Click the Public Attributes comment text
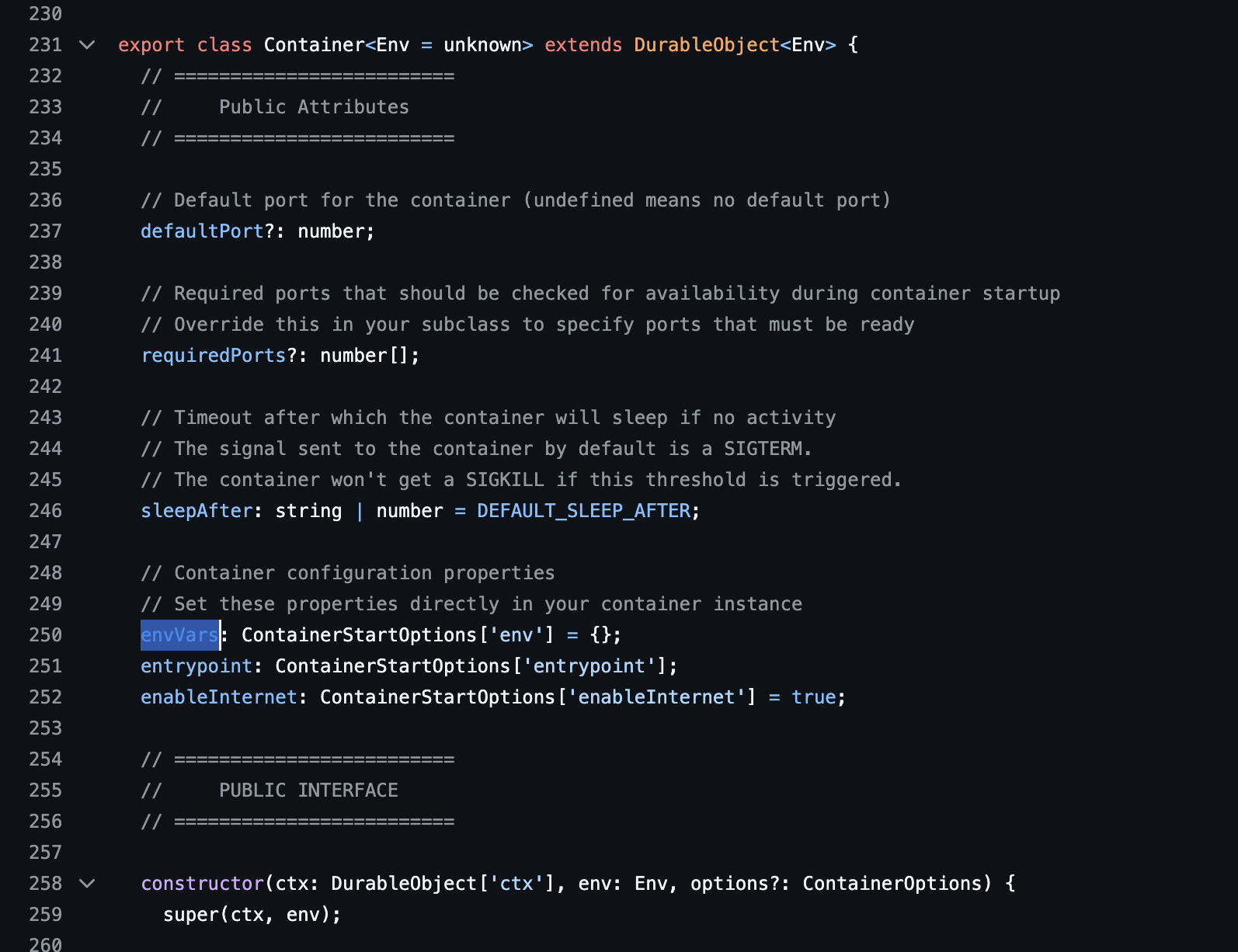Screen dimensions: 1238x952 click(x=314, y=107)
